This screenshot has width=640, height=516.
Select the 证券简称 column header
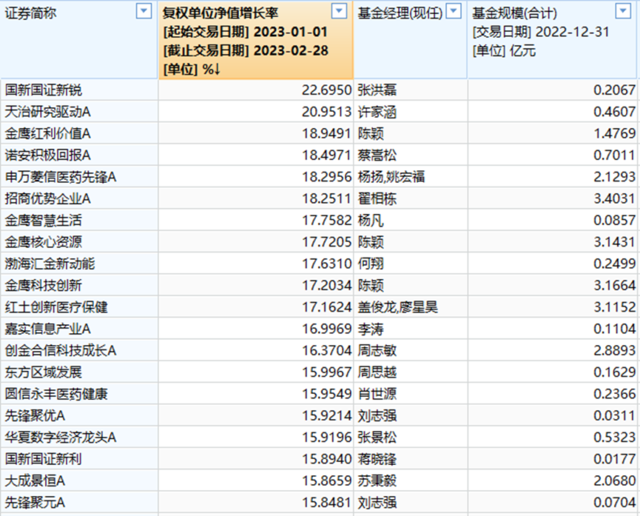79,40
